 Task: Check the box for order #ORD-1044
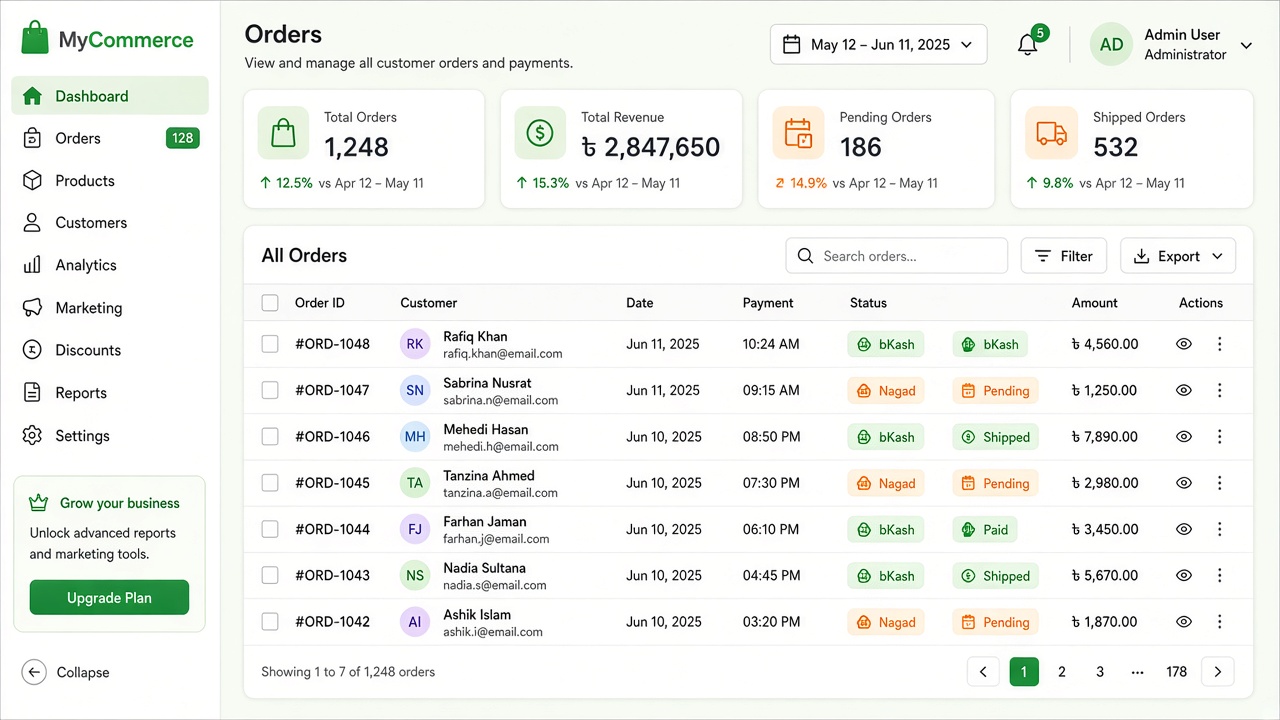[x=270, y=529]
